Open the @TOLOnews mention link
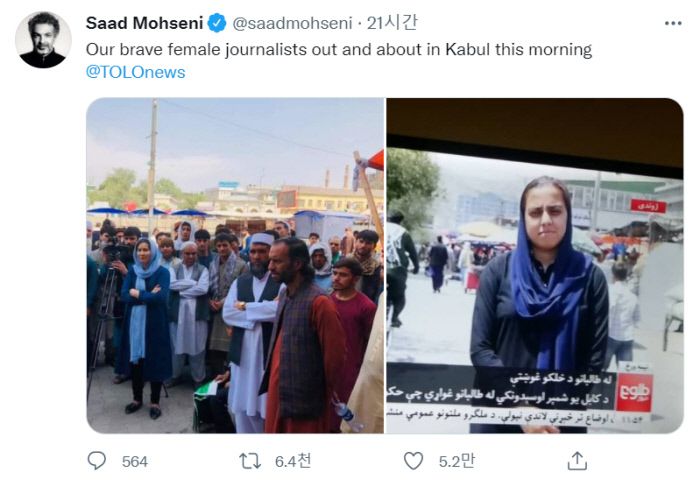Image resolution: width=700 pixels, height=486 pixels. (135, 72)
